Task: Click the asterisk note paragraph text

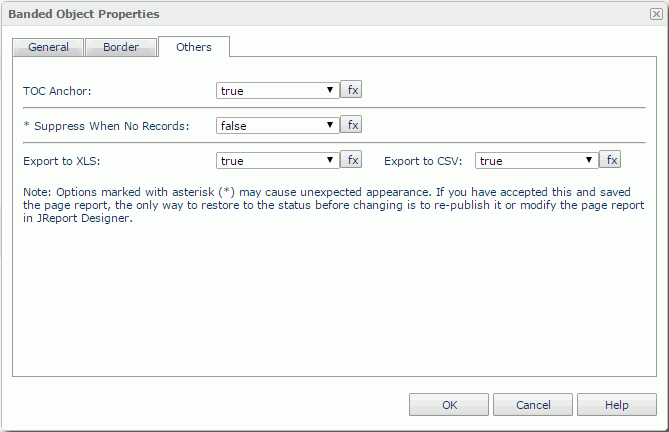Action: point(334,205)
